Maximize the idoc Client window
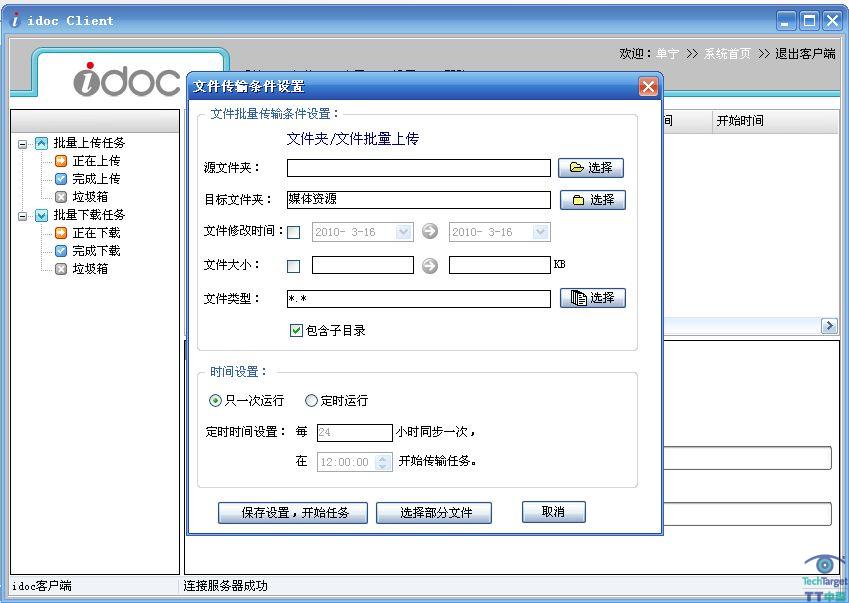Viewport: 849px width, 603px height. coord(809,21)
